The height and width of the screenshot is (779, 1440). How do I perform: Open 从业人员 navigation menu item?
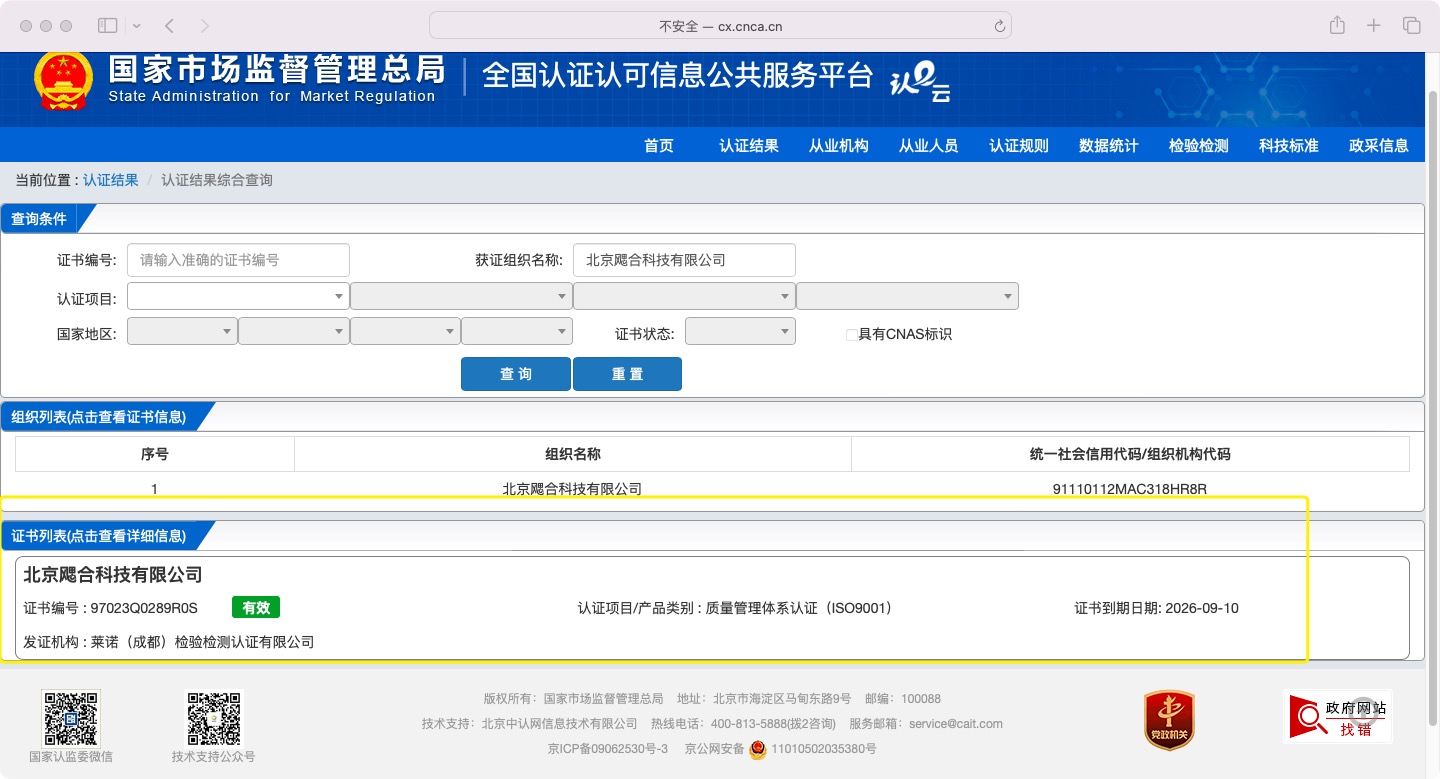(x=929, y=145)
